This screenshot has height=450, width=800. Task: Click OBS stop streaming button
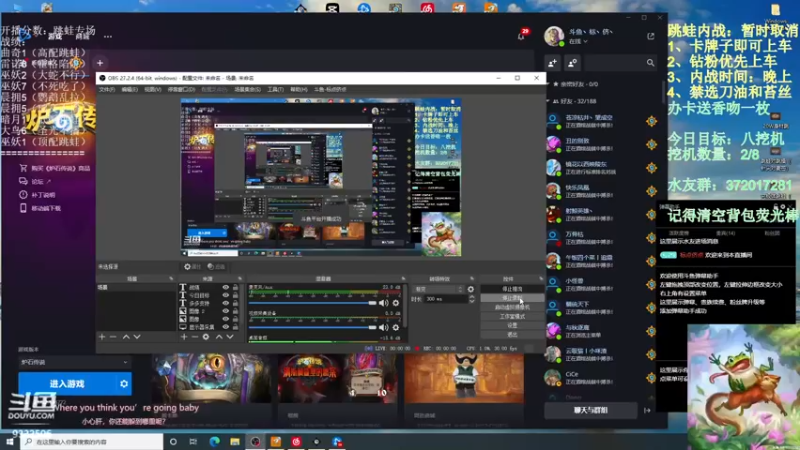pos(512,289)
